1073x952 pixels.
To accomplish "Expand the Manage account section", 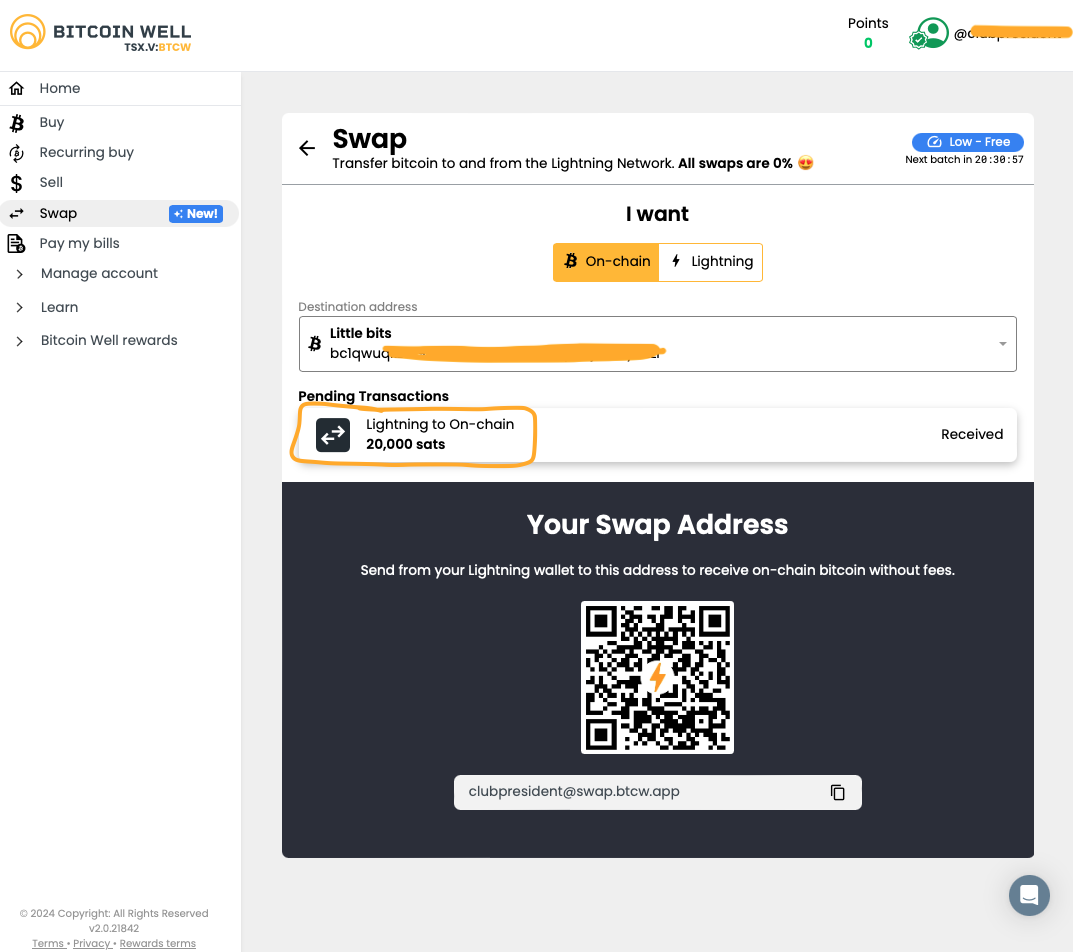I will (x=99, y=273).
